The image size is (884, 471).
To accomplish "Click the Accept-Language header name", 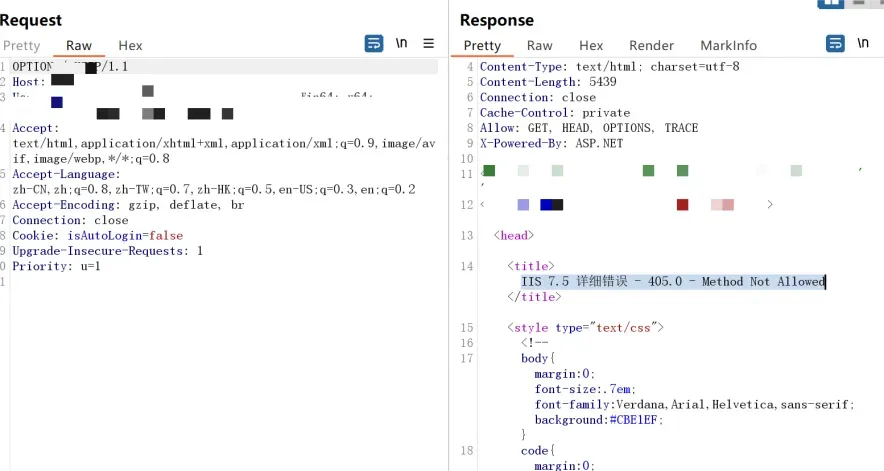I will [67, 174].
